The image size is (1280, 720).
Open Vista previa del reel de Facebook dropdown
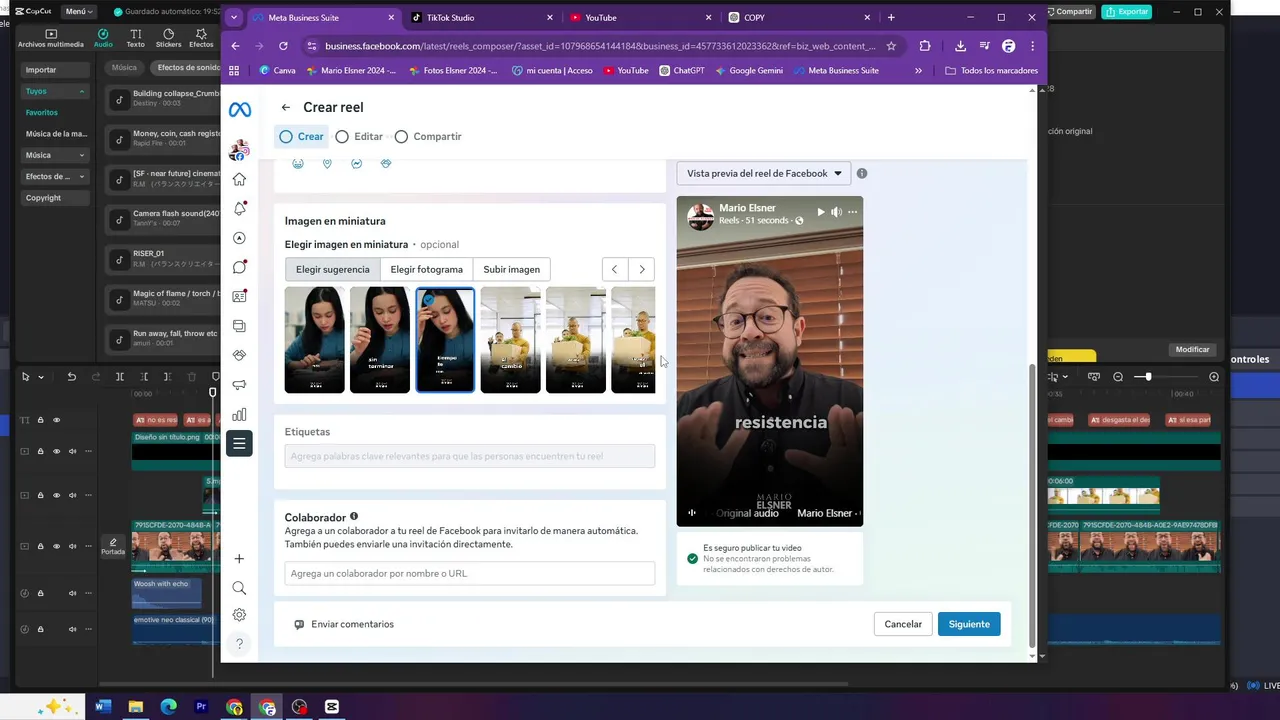763,173
